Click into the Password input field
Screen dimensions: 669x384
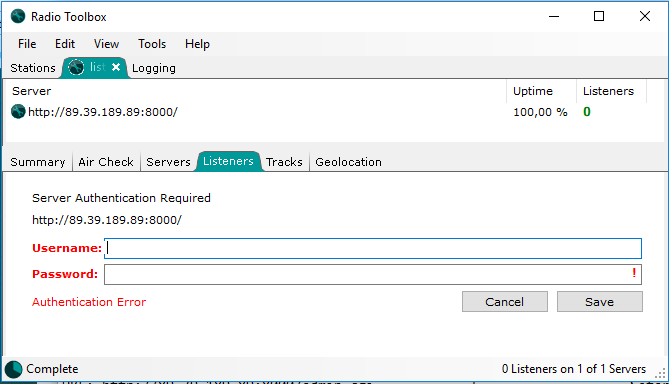[373, 274]
